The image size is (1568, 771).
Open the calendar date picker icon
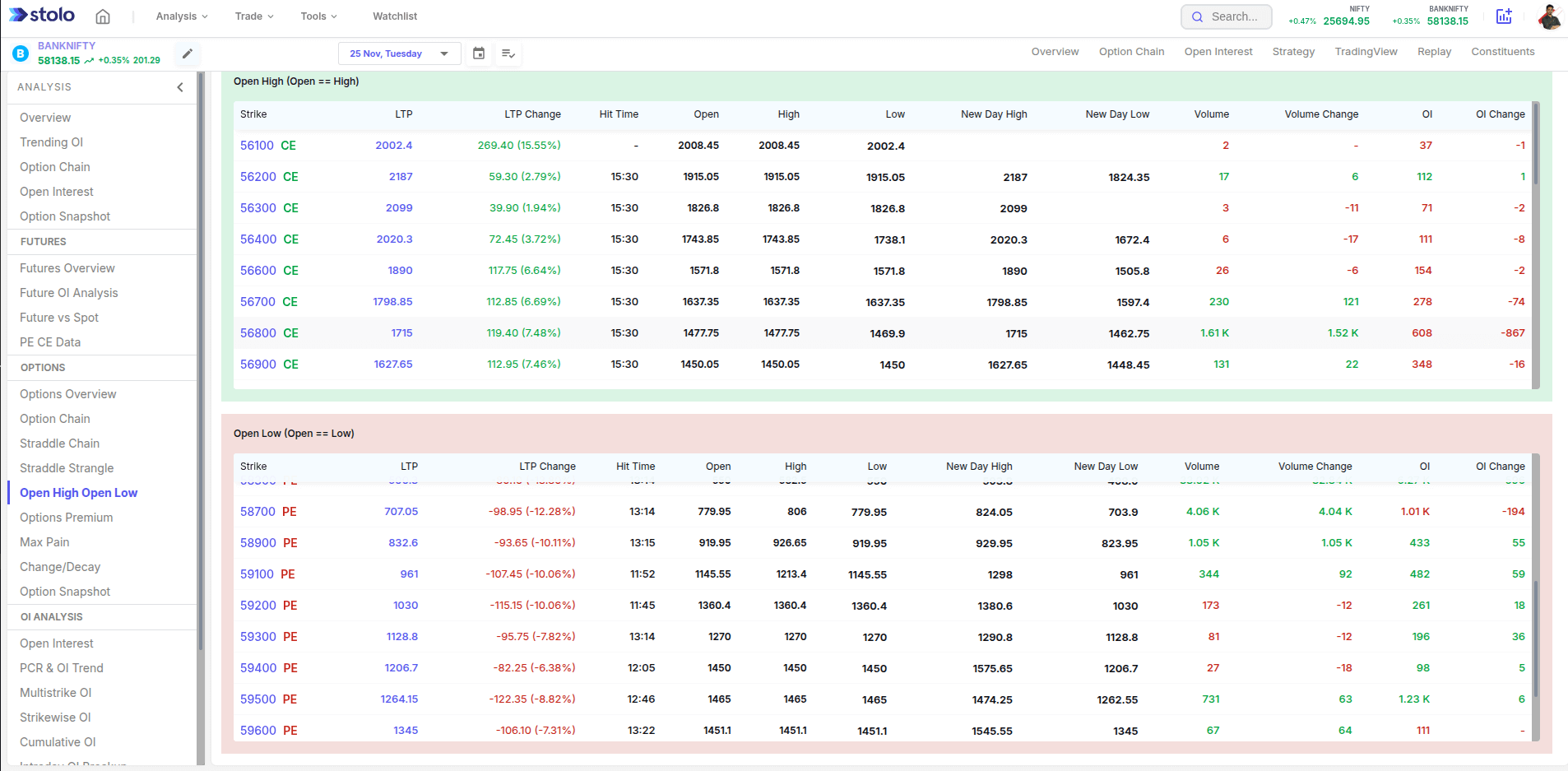(479, 53)
